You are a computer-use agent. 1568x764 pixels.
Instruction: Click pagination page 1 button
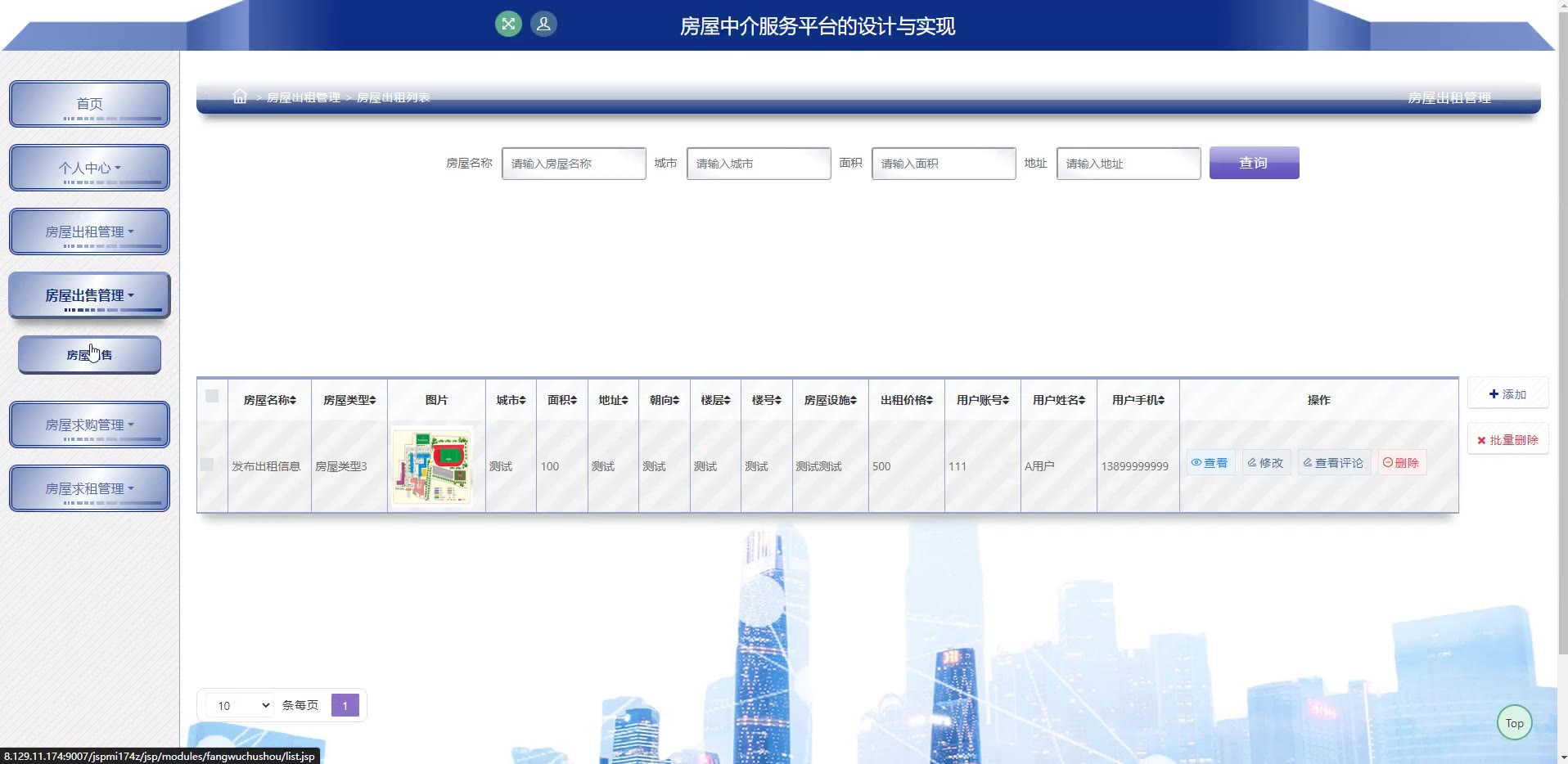[x=345, y=705]
